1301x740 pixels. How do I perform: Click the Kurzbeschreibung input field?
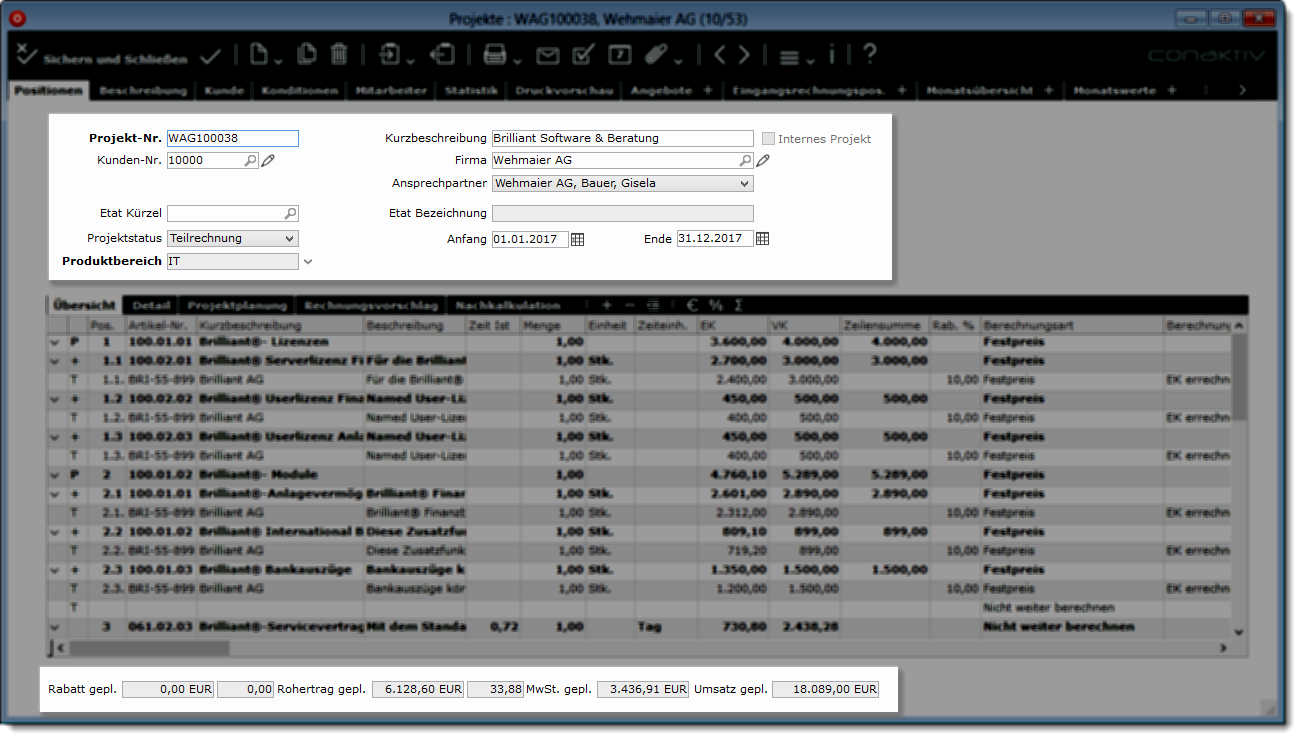click(x=622, y=139)
